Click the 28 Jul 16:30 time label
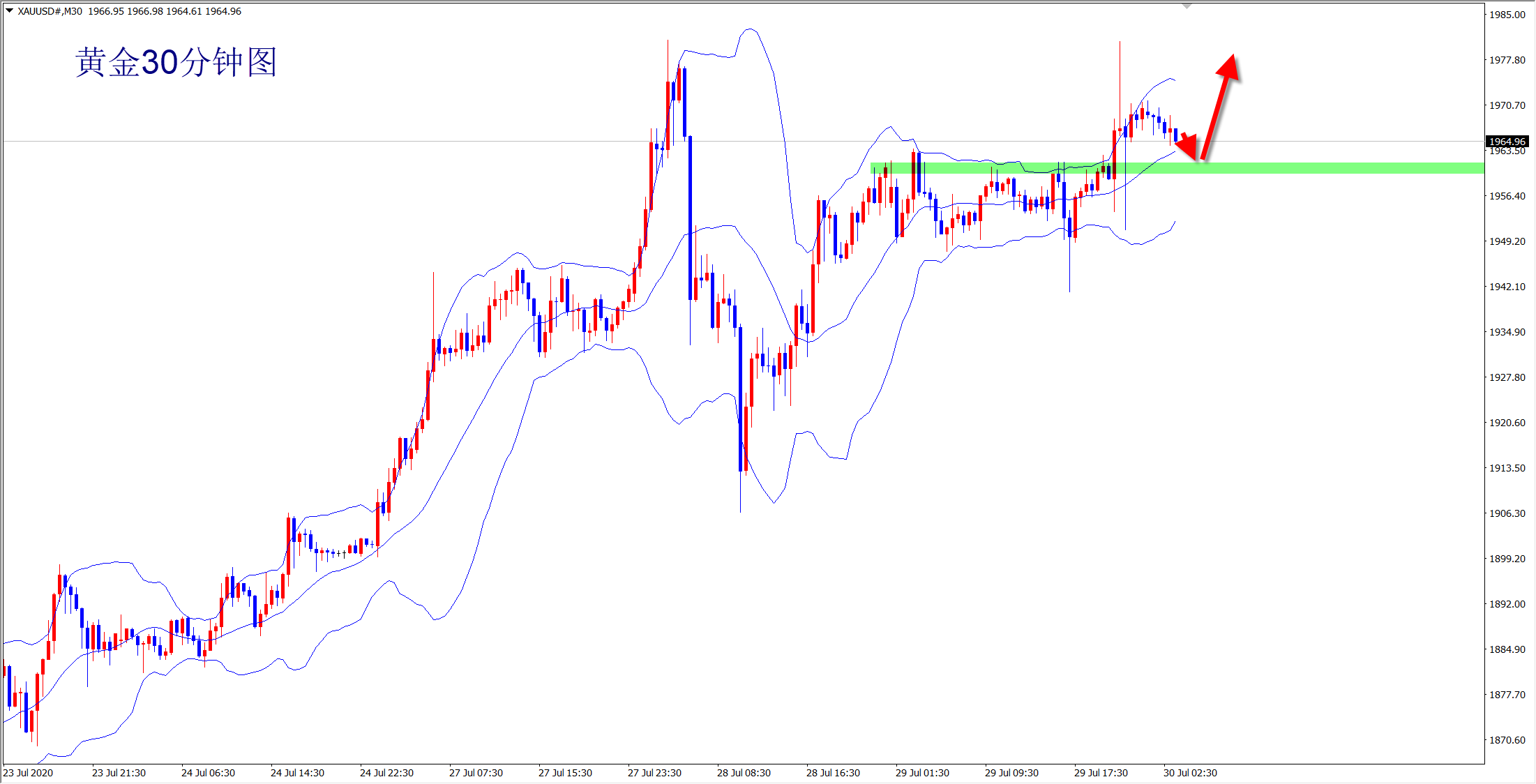Image resolution: width=1536 pixels, height=784 pixels. point(833,773)
